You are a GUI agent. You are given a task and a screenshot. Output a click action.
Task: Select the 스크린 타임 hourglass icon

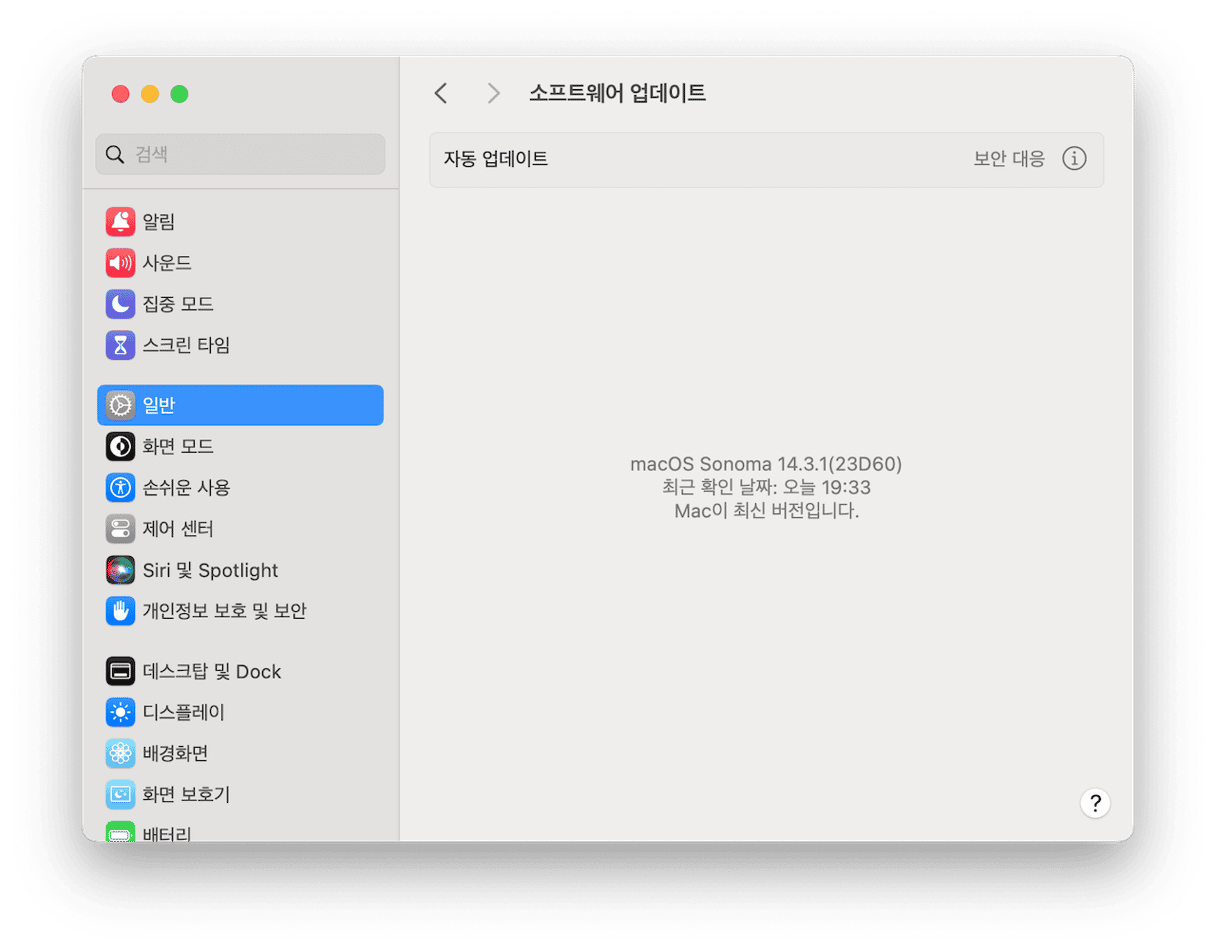[120, 345]
